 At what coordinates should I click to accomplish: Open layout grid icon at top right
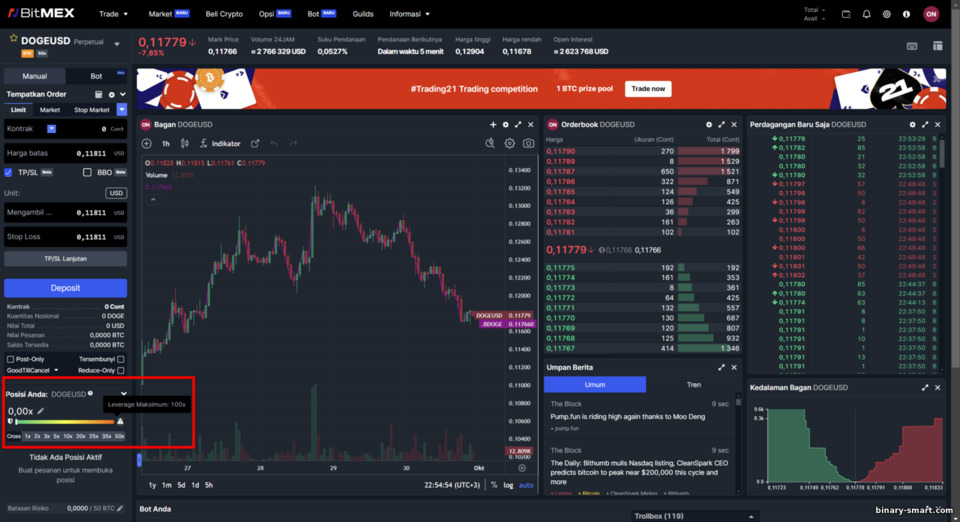point(937,46)
